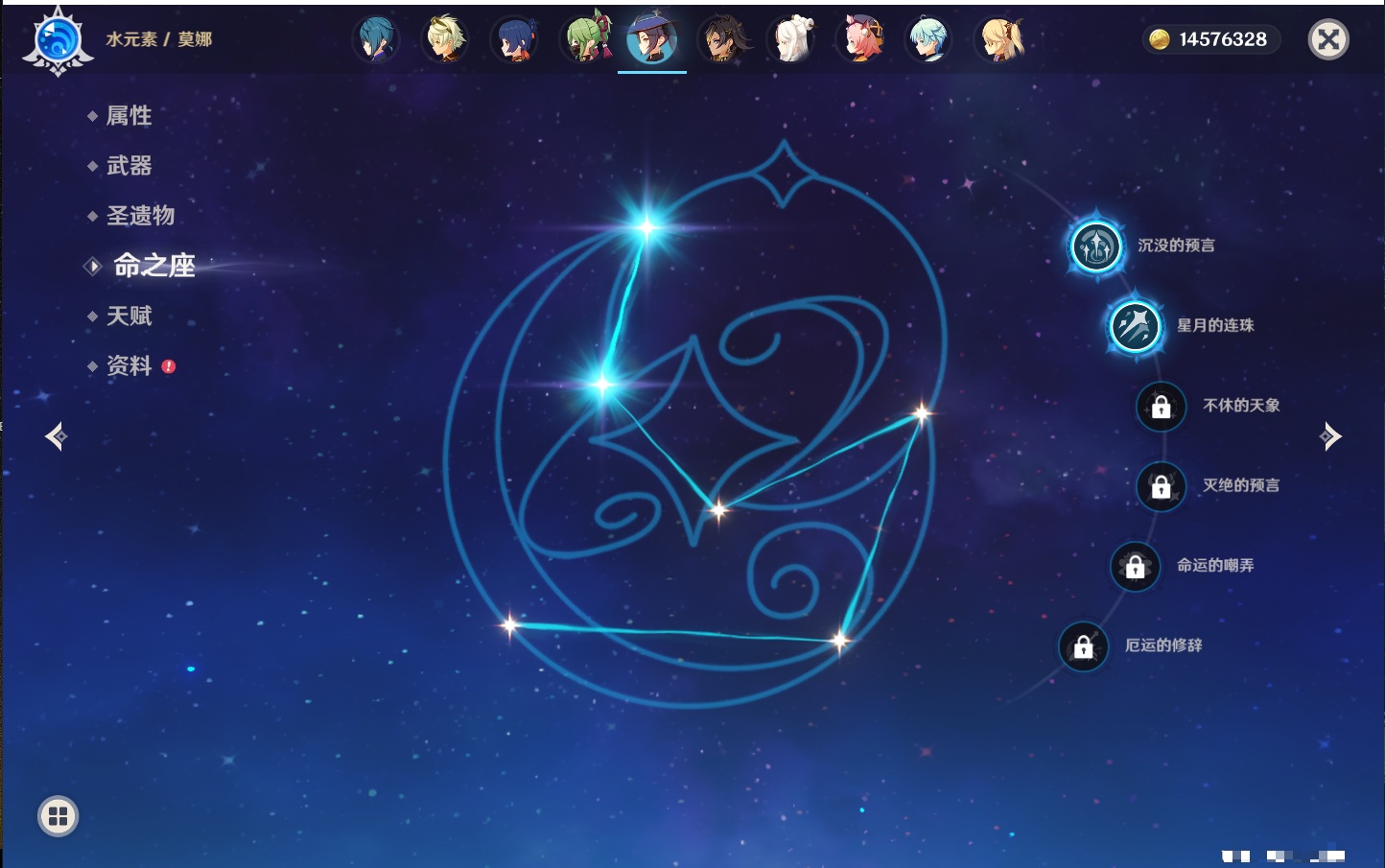This screenshot has height=868, width=1385.
Task: Close the character screen
Action: click(1328, 39)
